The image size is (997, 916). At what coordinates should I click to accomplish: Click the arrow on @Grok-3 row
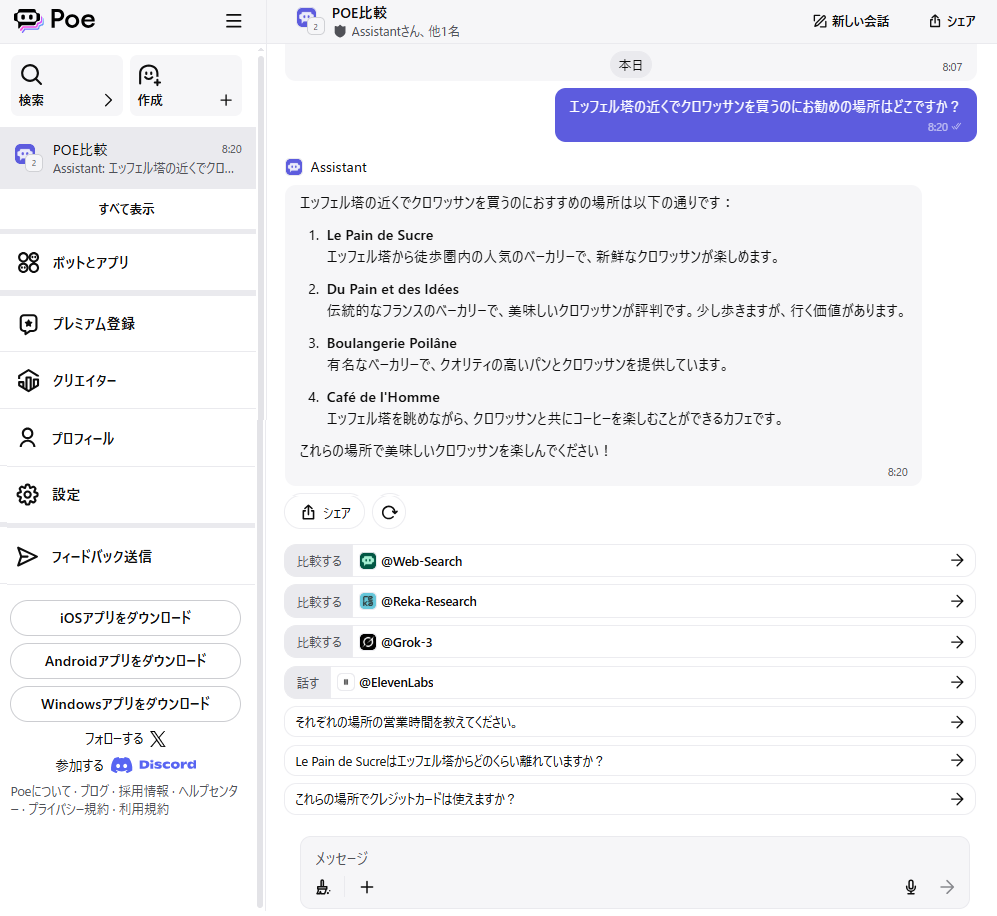point(957,642)
